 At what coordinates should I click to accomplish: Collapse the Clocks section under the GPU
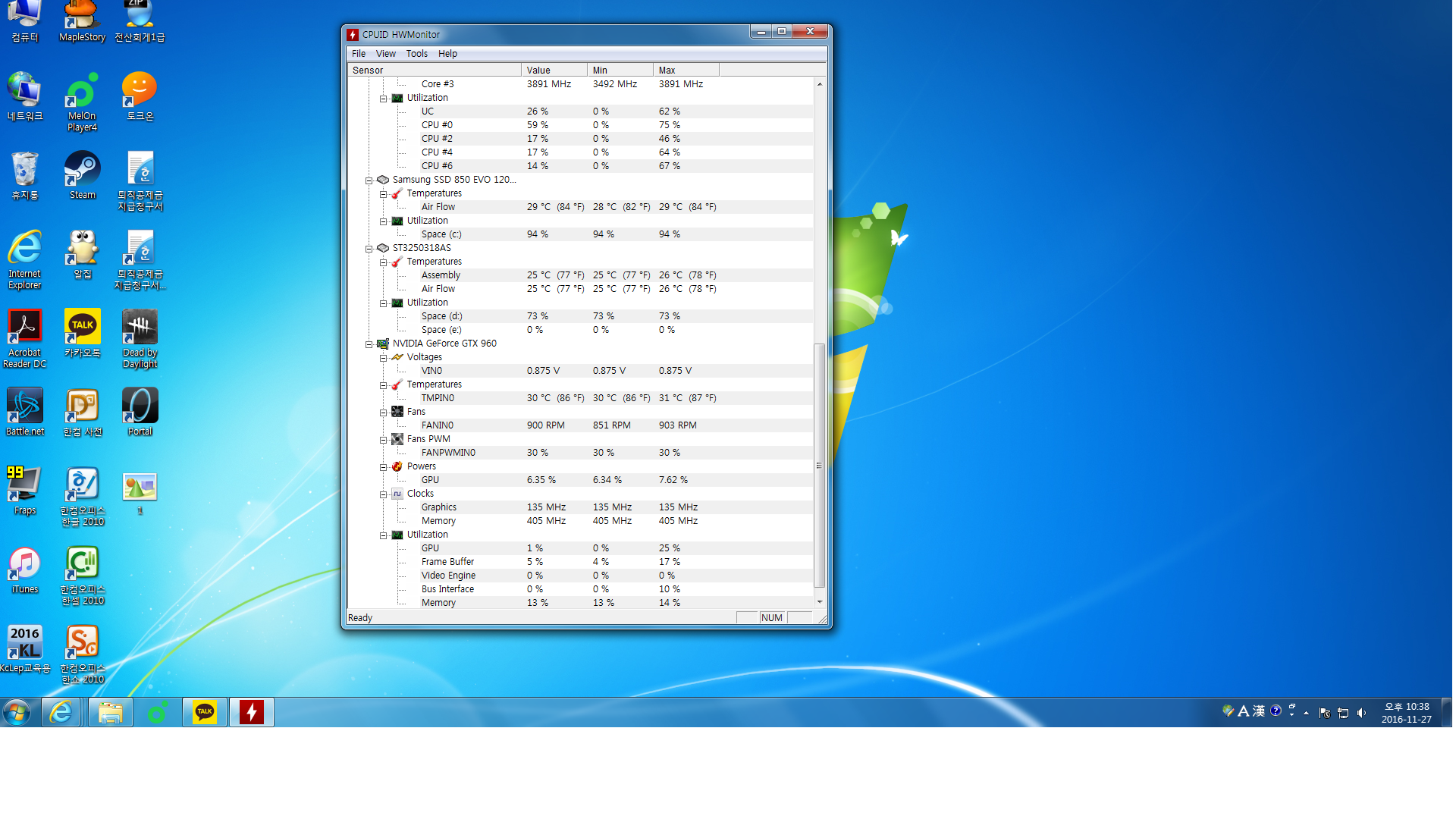point(384,494)
